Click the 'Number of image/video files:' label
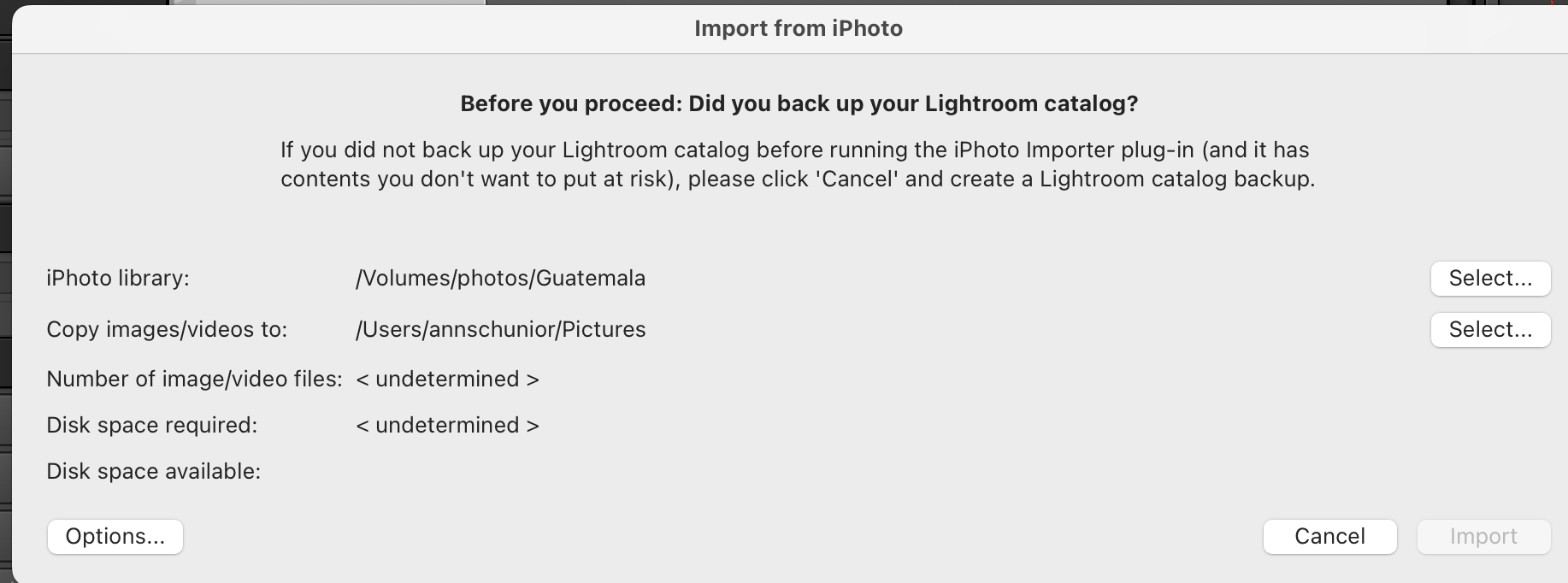Viewport: 1568px width, 583px height. pos(194,380)
